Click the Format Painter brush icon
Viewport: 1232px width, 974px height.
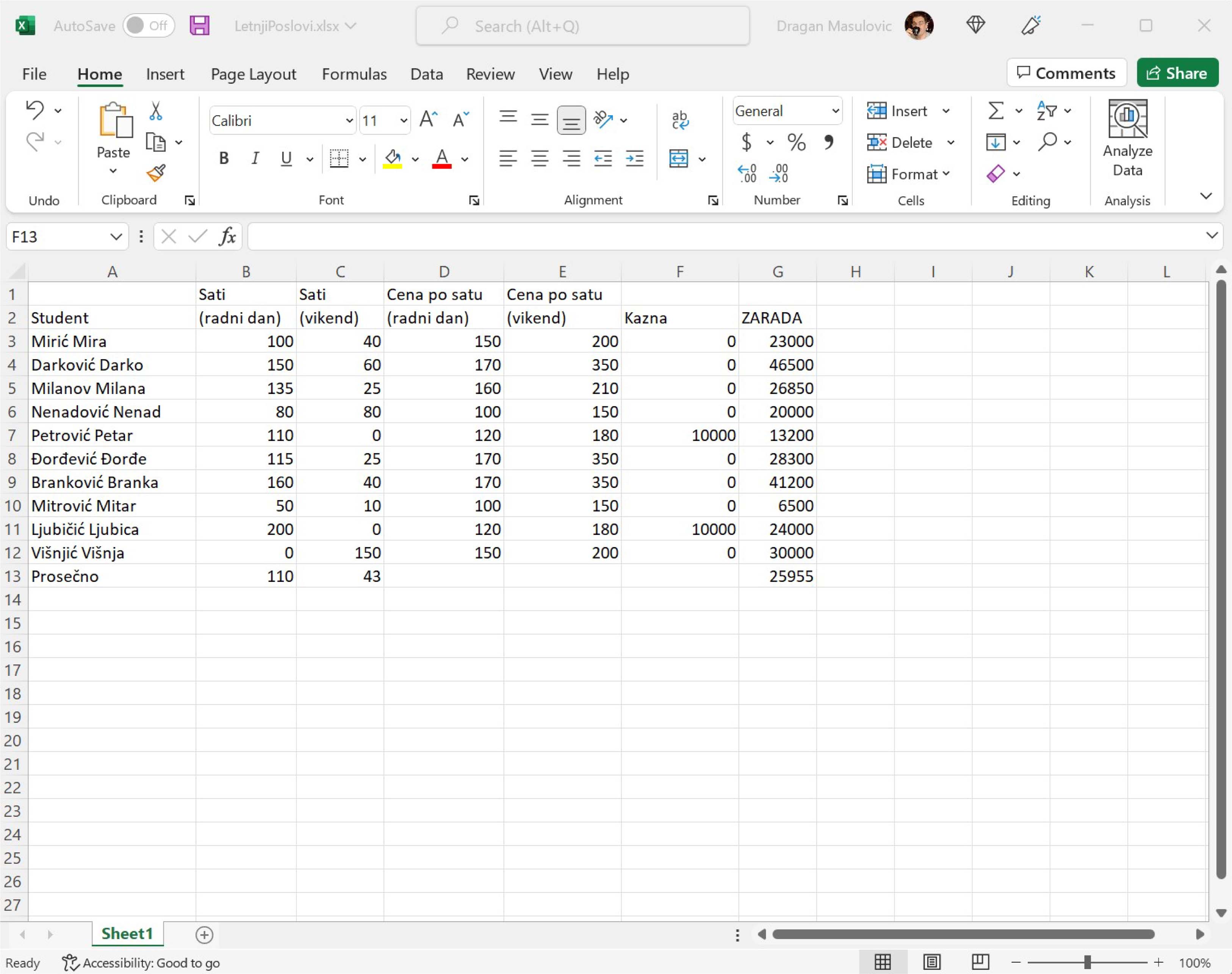click(x=155, y=173)
